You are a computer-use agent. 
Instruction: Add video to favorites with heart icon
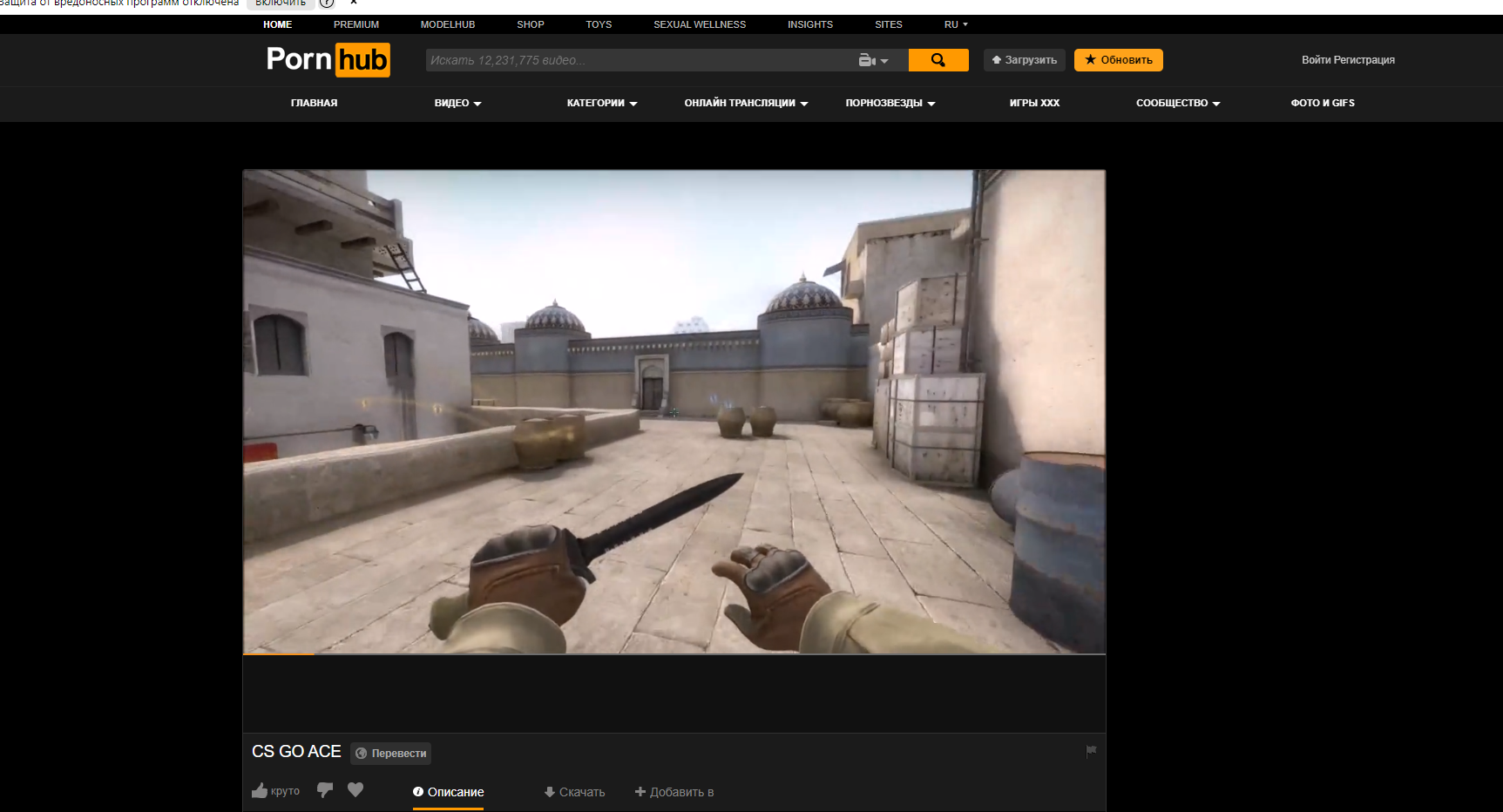point(355,789)
